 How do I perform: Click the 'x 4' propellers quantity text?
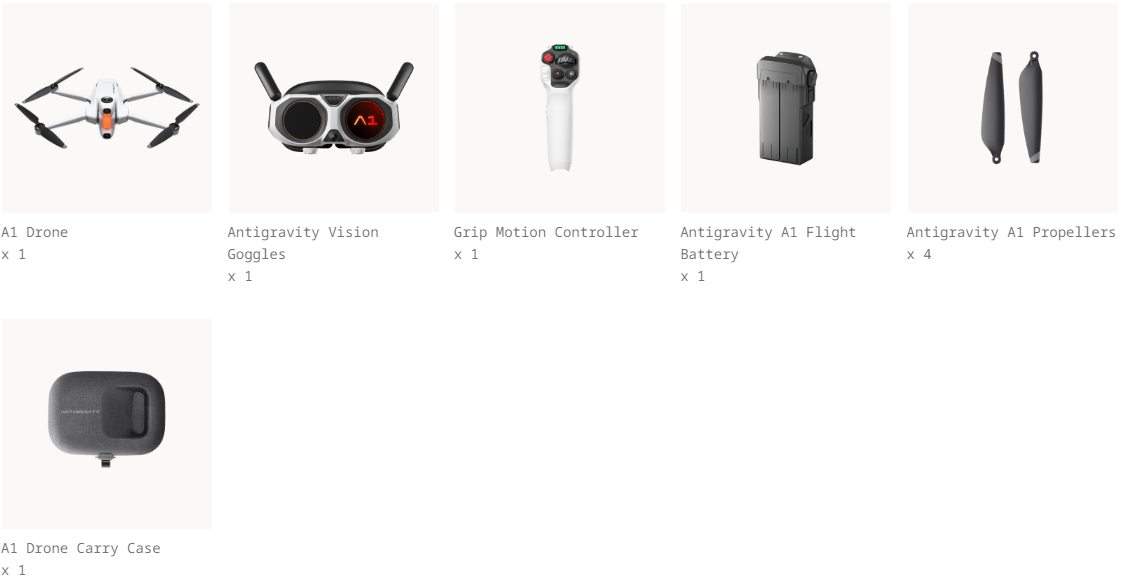tap(919, 255)
